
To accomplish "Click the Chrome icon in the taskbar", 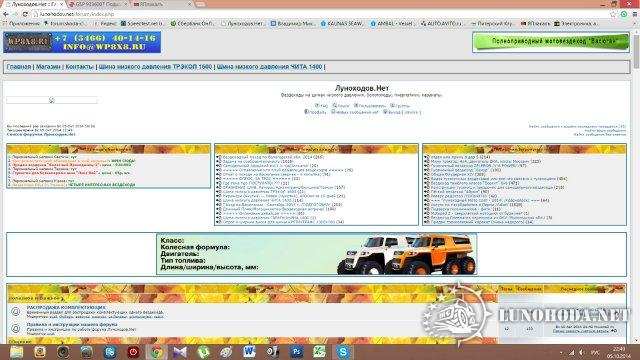I will coord(156,352).
